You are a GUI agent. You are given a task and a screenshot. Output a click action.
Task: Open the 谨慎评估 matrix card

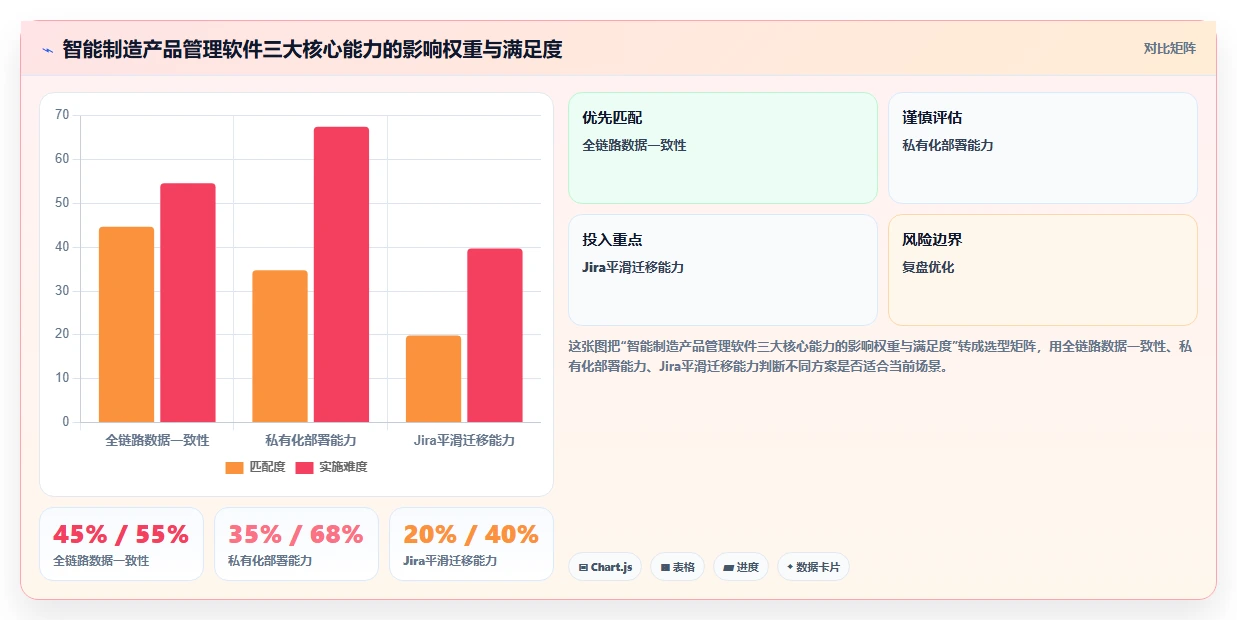1043,148
